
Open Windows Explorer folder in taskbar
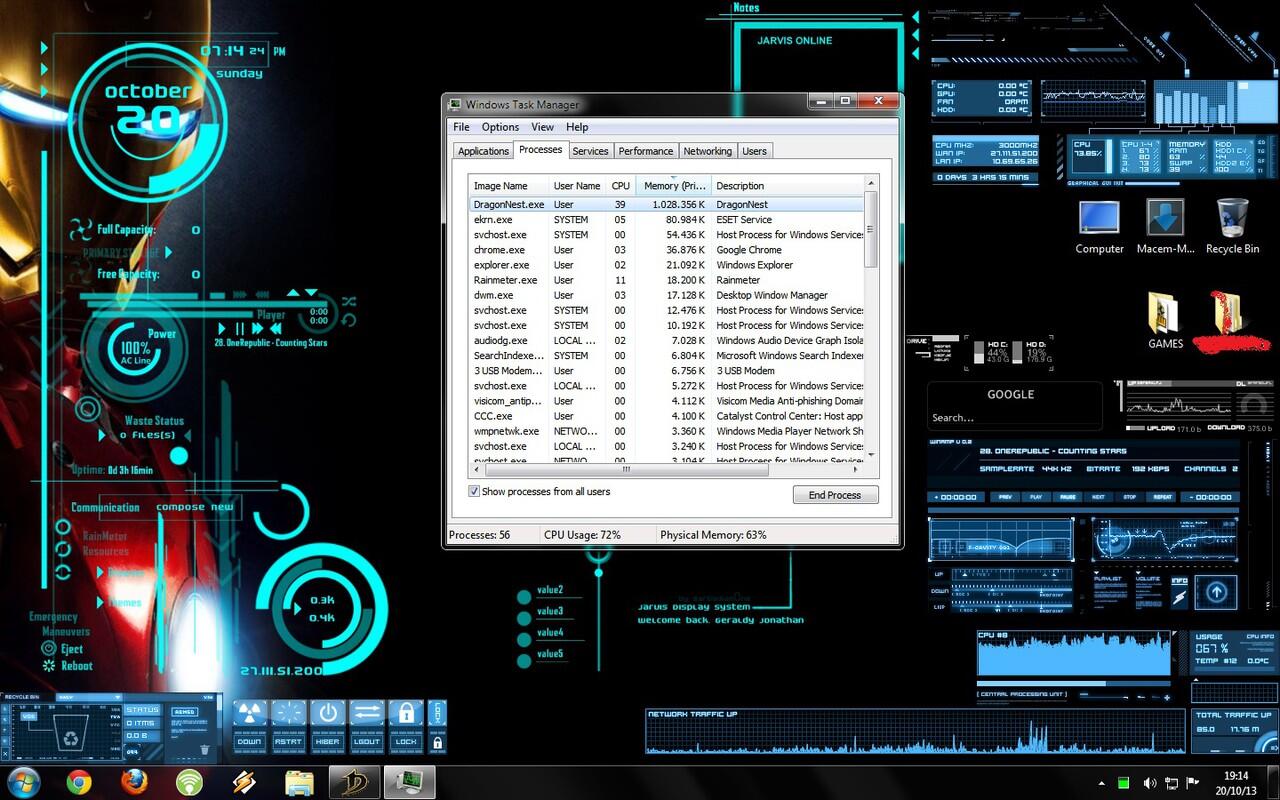point(299,781)
